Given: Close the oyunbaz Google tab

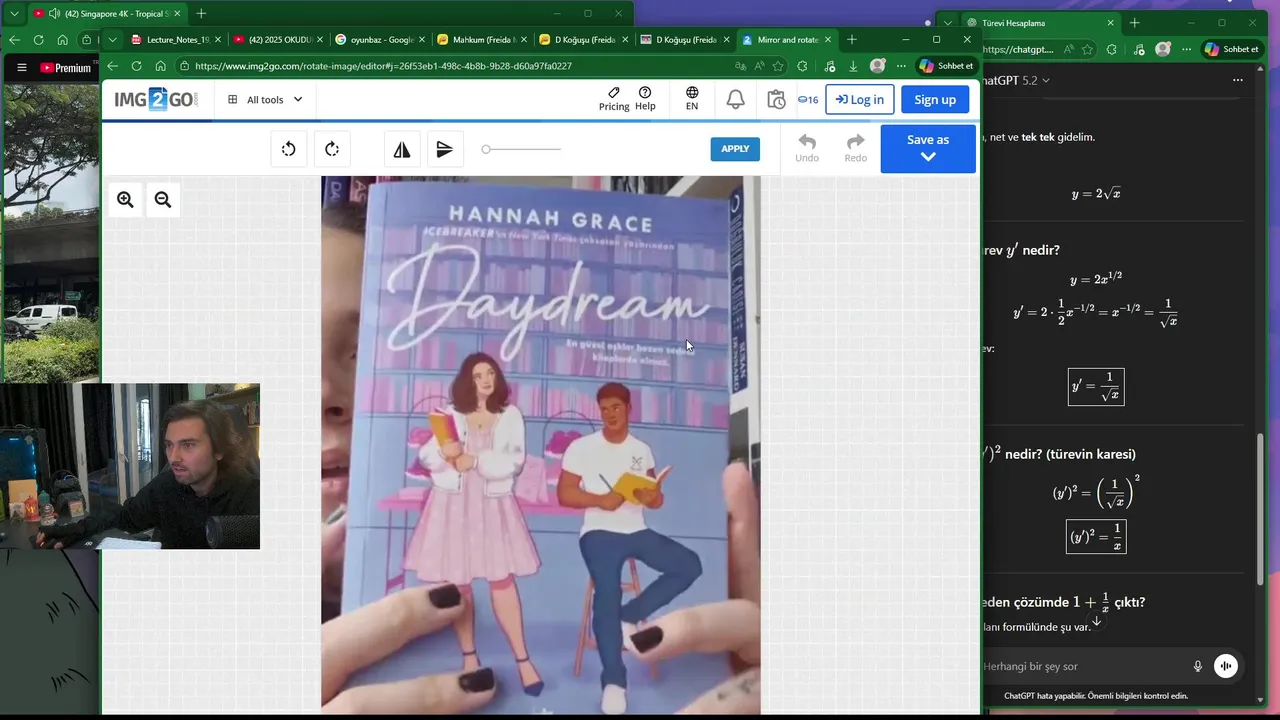Looking at the screenshot, I should tap(421, 40).
